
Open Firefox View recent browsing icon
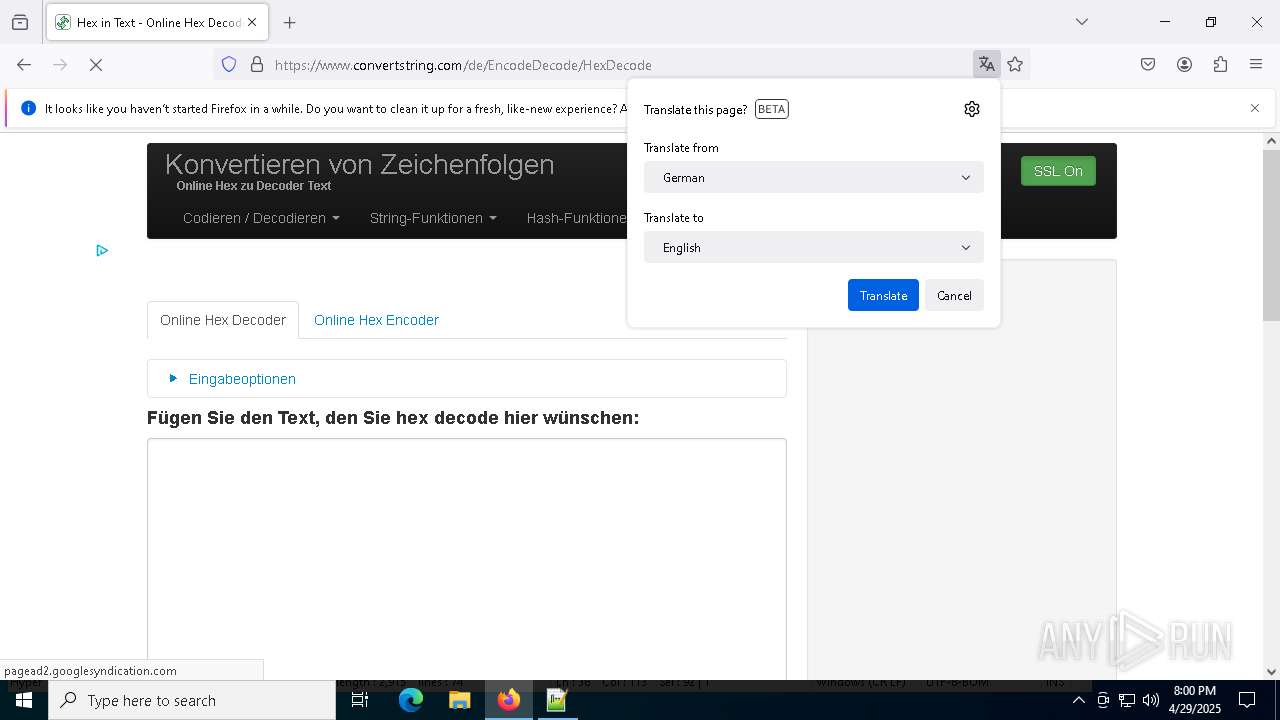(20, 22)
